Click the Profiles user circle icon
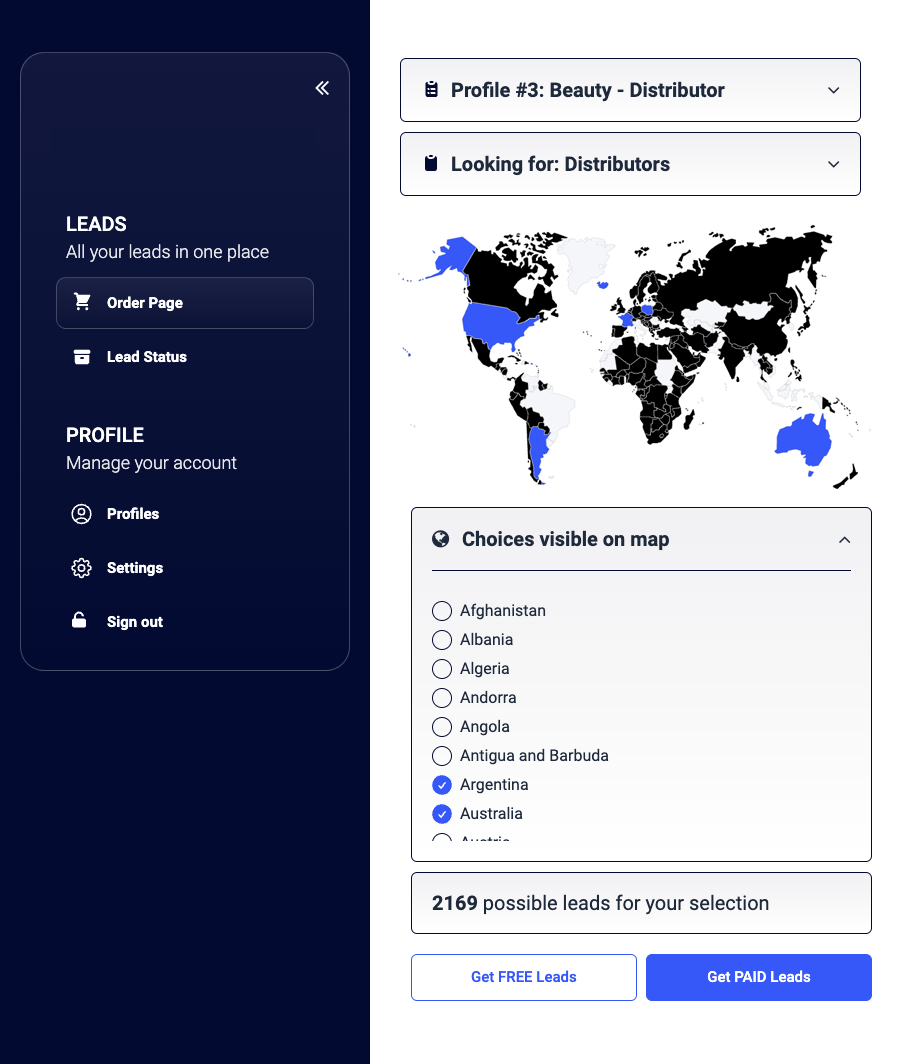 (x=82, y=514)
